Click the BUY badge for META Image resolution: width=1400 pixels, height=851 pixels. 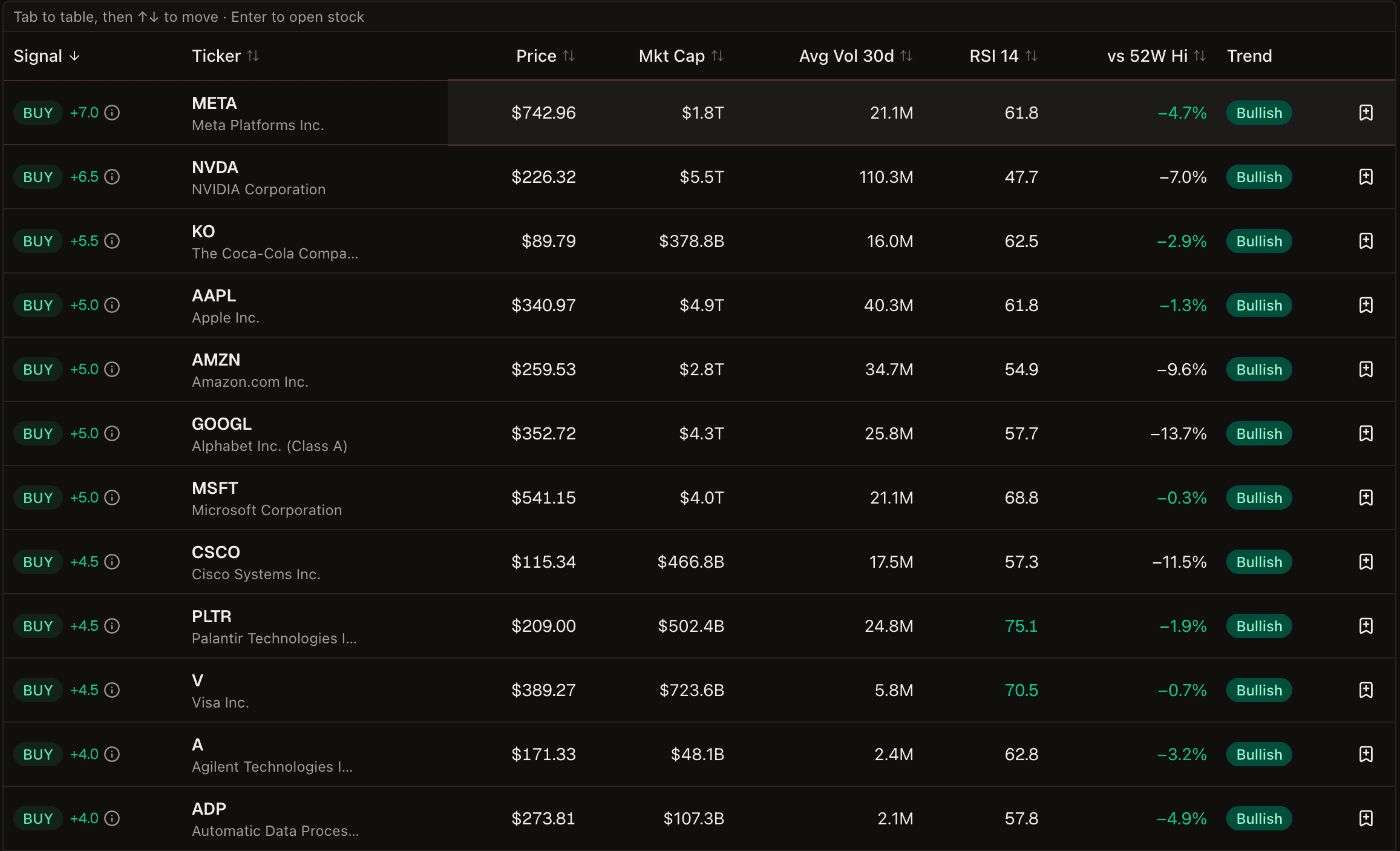(38, 113)
